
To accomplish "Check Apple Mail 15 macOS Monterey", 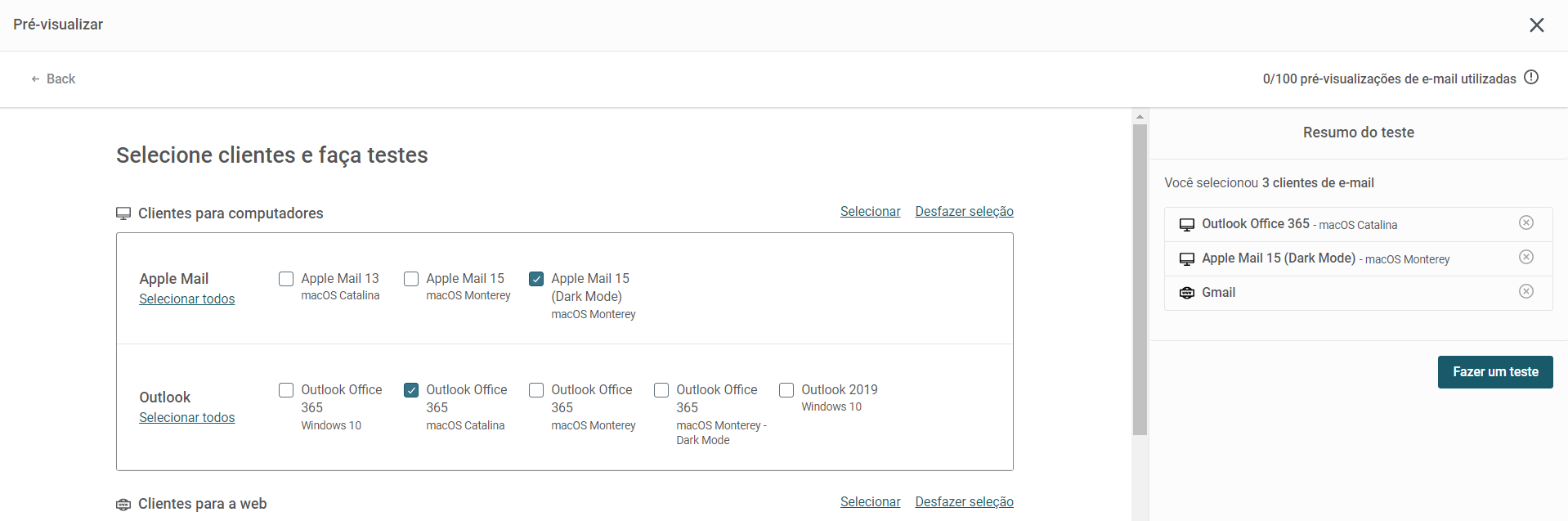I will point(411,279).
